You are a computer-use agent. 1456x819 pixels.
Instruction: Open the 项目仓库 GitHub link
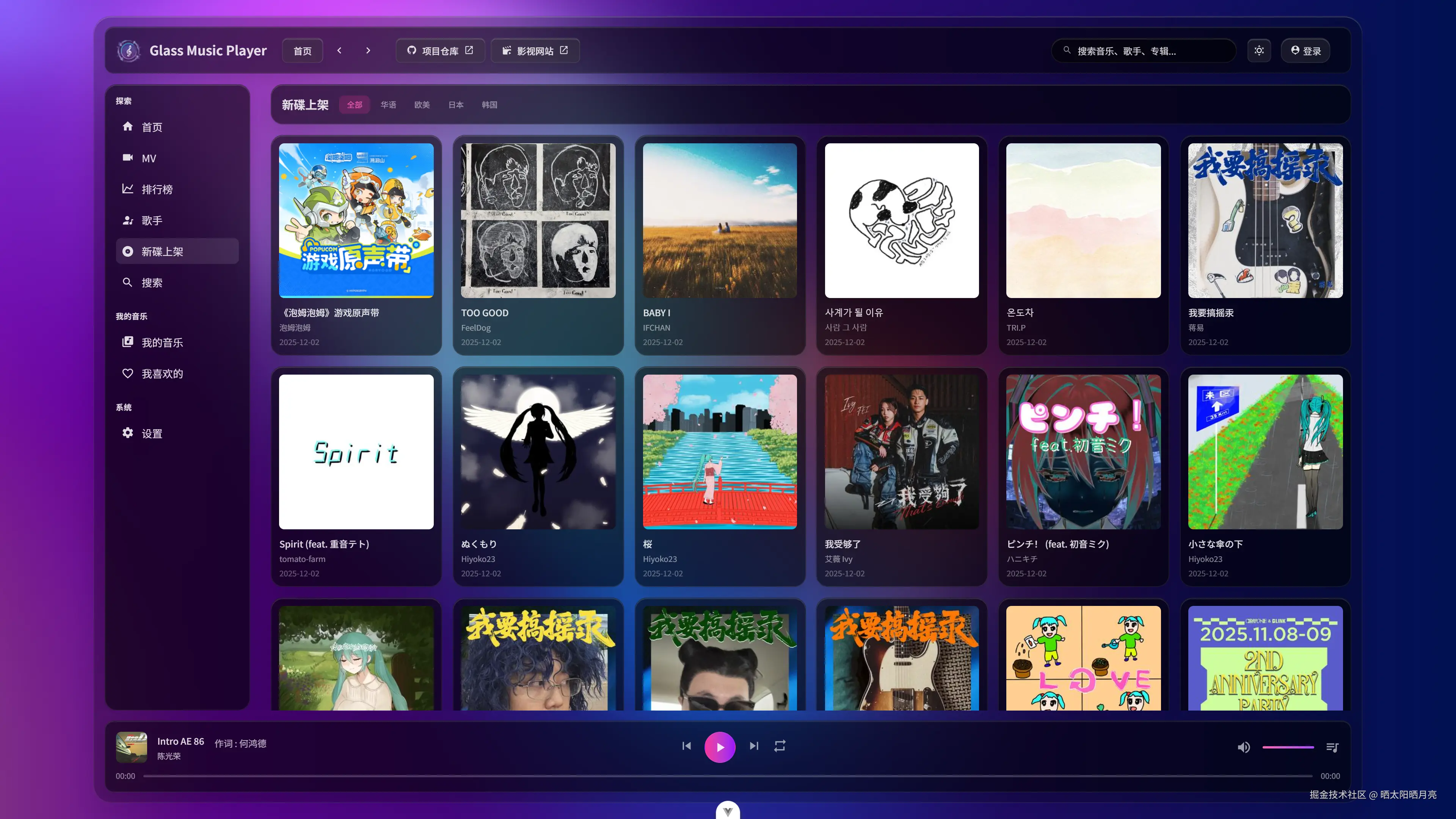click(440, 51)
